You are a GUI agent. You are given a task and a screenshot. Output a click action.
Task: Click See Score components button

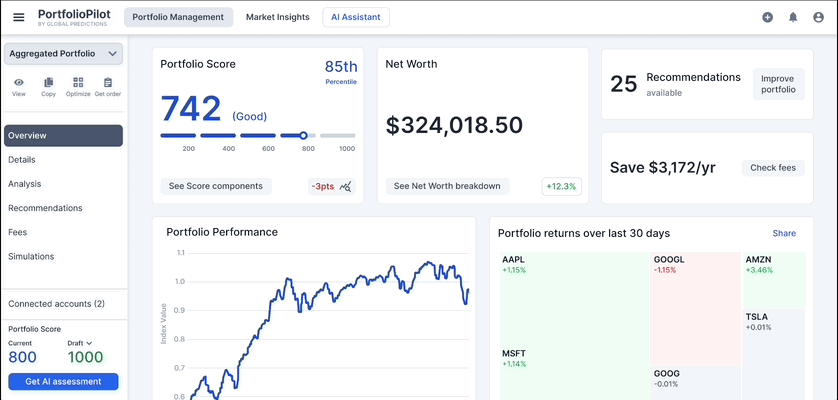(x=216, y=186)
